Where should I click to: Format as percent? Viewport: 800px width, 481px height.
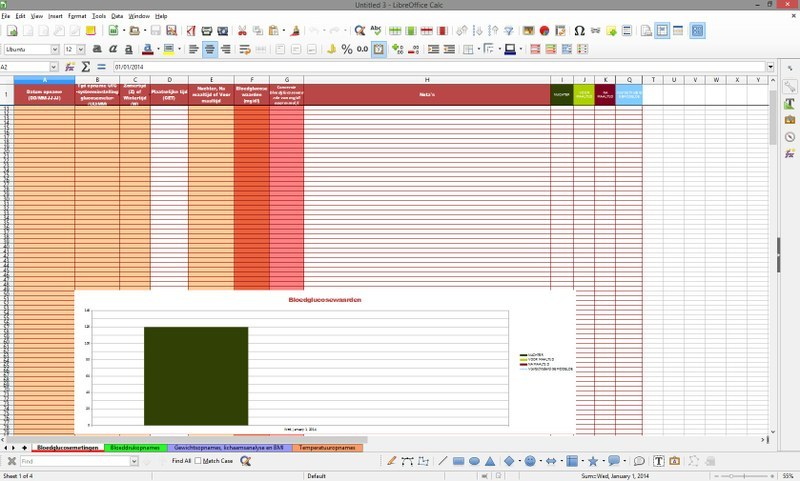click(347, 49)
